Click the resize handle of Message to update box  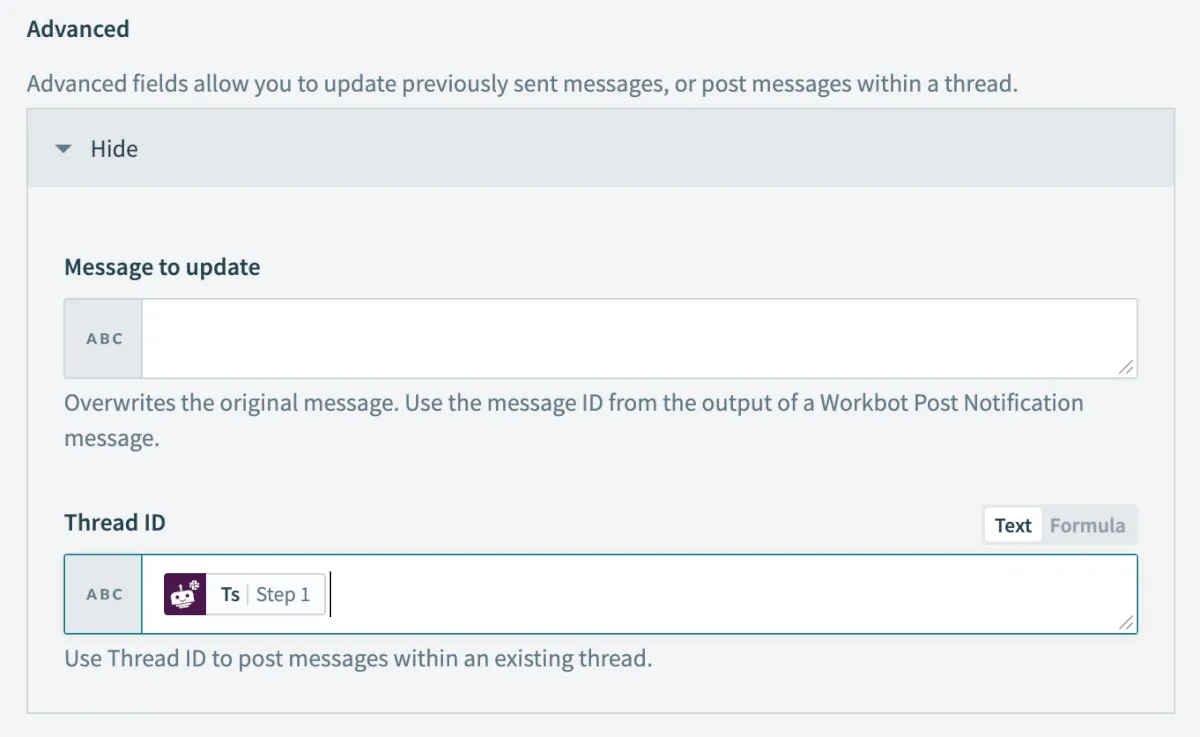(x=1126, y=367)
